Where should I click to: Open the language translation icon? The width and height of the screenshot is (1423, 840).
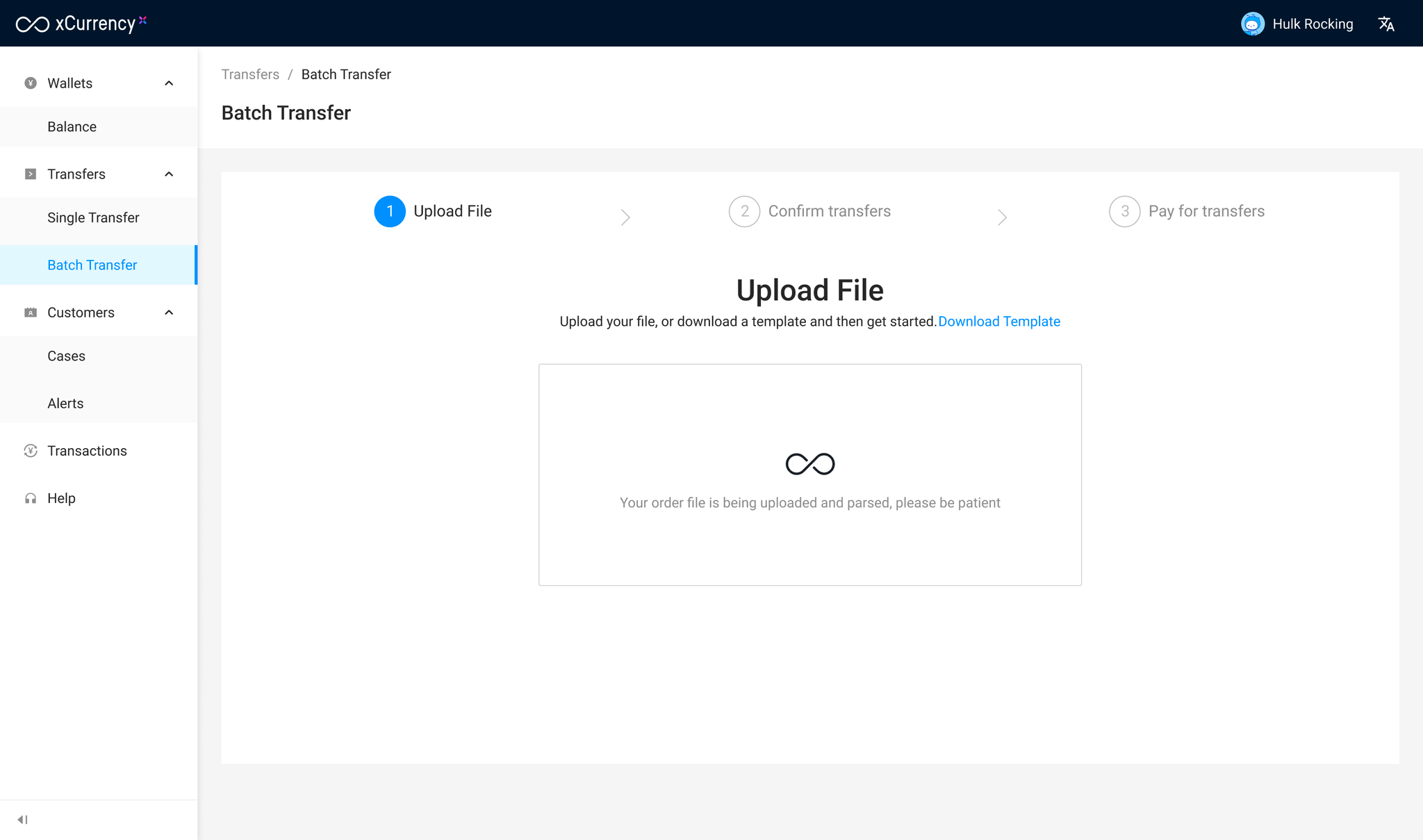click(1386, 24)
